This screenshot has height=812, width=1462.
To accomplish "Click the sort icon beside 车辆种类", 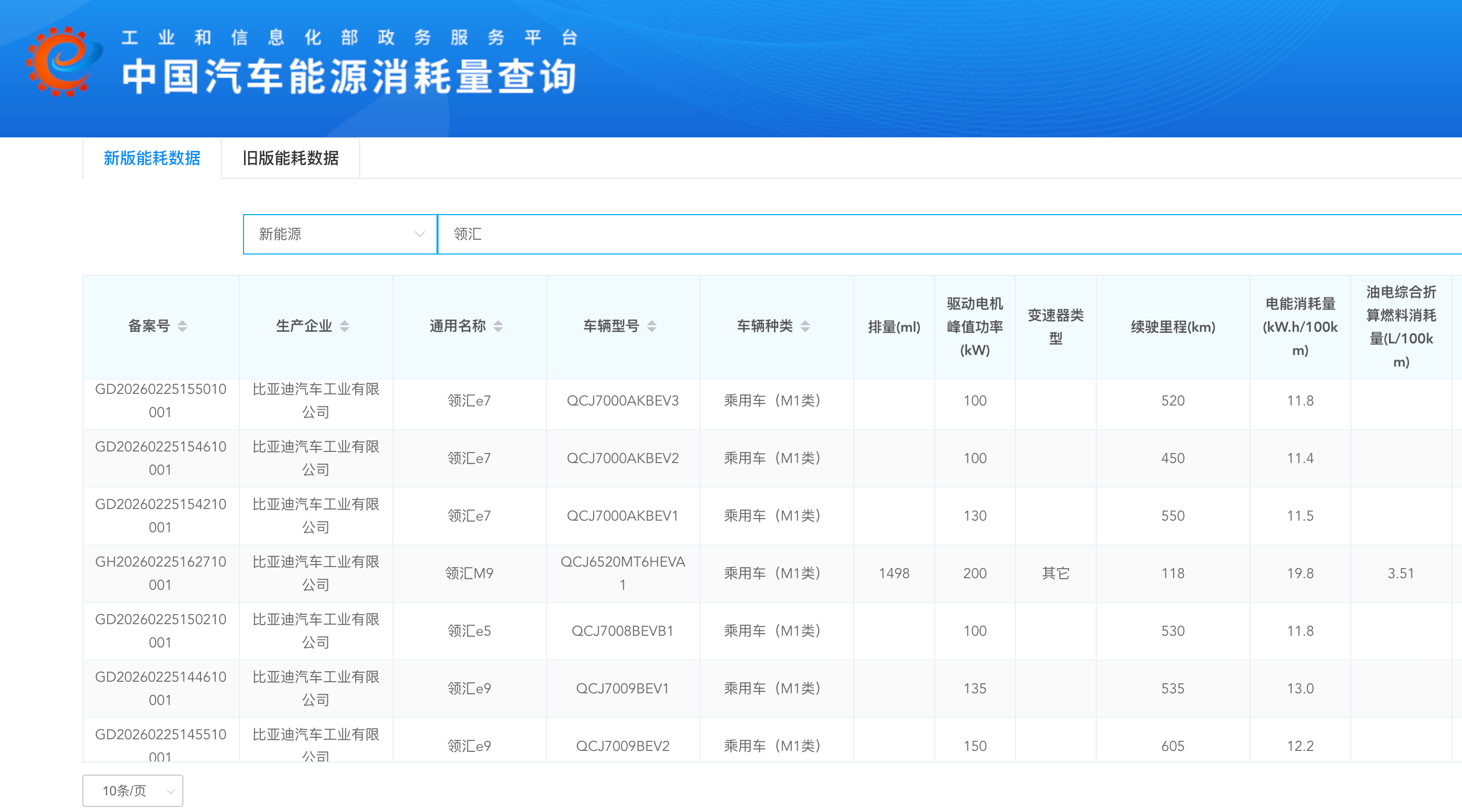I will [x=805, y=326].
